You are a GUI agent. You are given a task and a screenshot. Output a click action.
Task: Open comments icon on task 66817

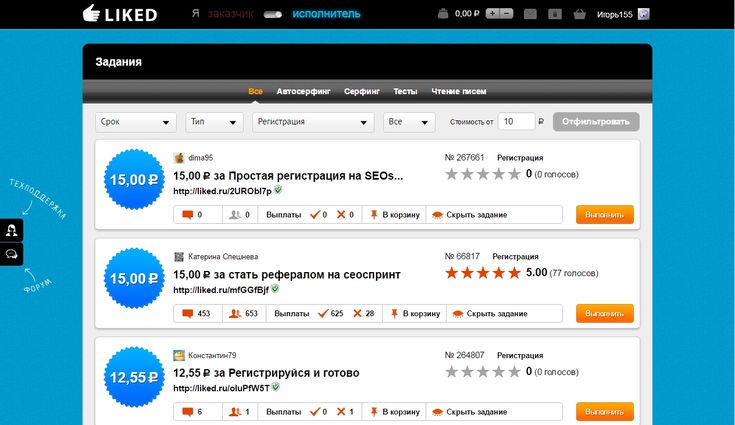coord(188,313)
